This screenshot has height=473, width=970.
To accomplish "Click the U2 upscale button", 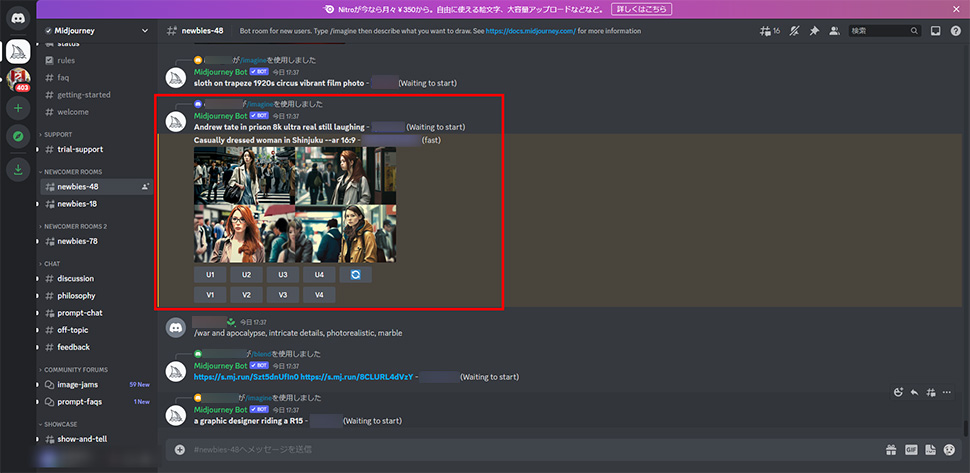I will 247,275.
